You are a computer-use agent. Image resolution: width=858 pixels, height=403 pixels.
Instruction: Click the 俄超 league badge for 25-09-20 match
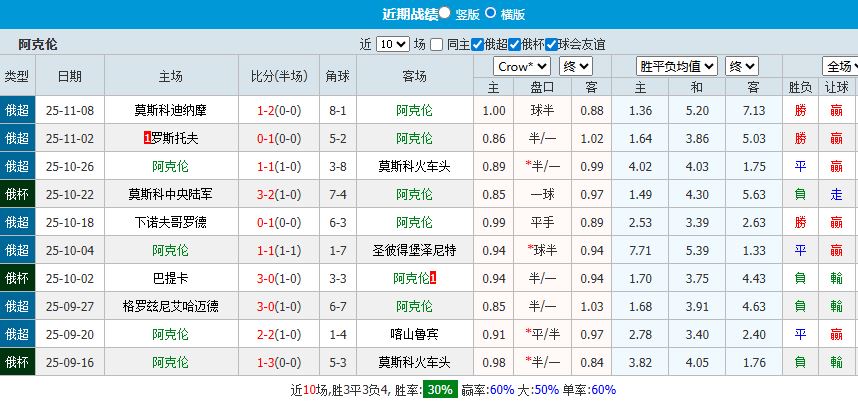click(x=17, y=334)
